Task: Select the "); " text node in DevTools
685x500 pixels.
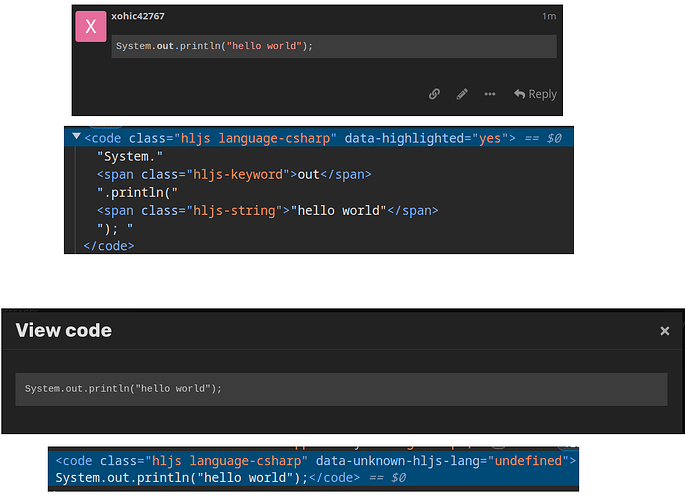Action: coord(115,229)
